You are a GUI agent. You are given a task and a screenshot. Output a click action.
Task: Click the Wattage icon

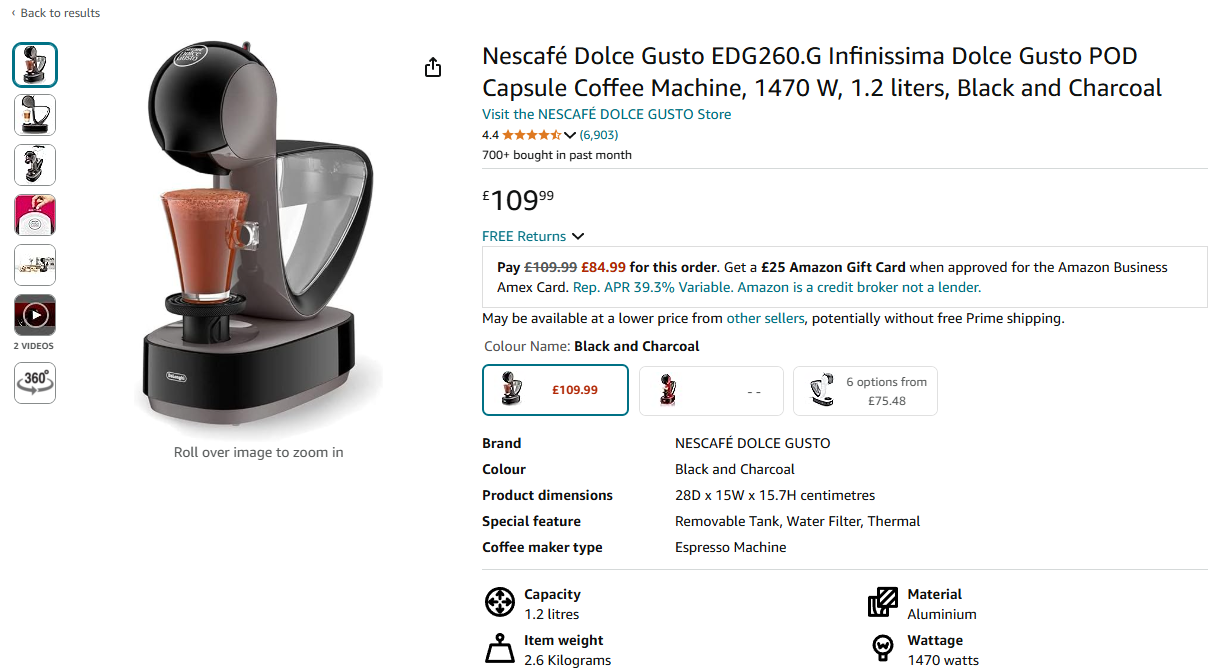(x=883, y=649)
